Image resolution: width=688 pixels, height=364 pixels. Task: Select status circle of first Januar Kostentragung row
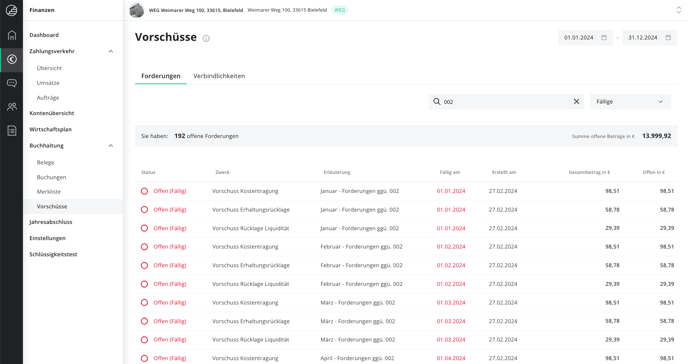click(144, 191)
